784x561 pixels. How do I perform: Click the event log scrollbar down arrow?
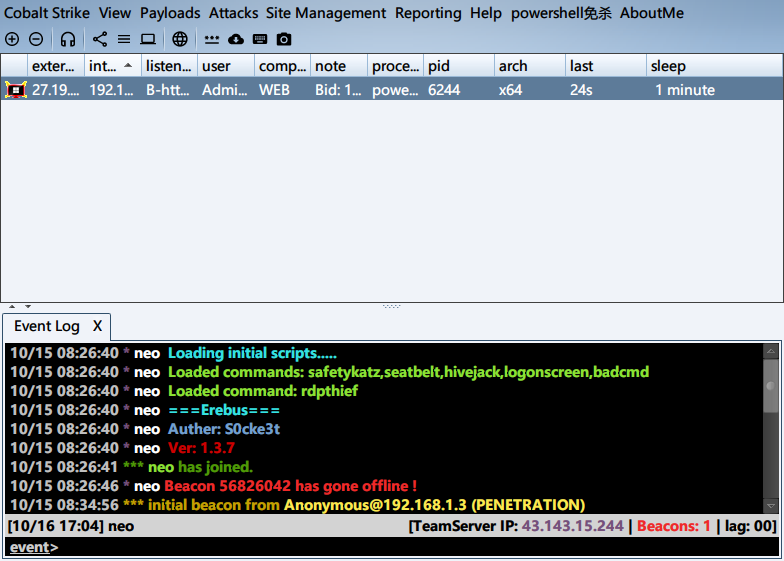(x=770, y=506)
